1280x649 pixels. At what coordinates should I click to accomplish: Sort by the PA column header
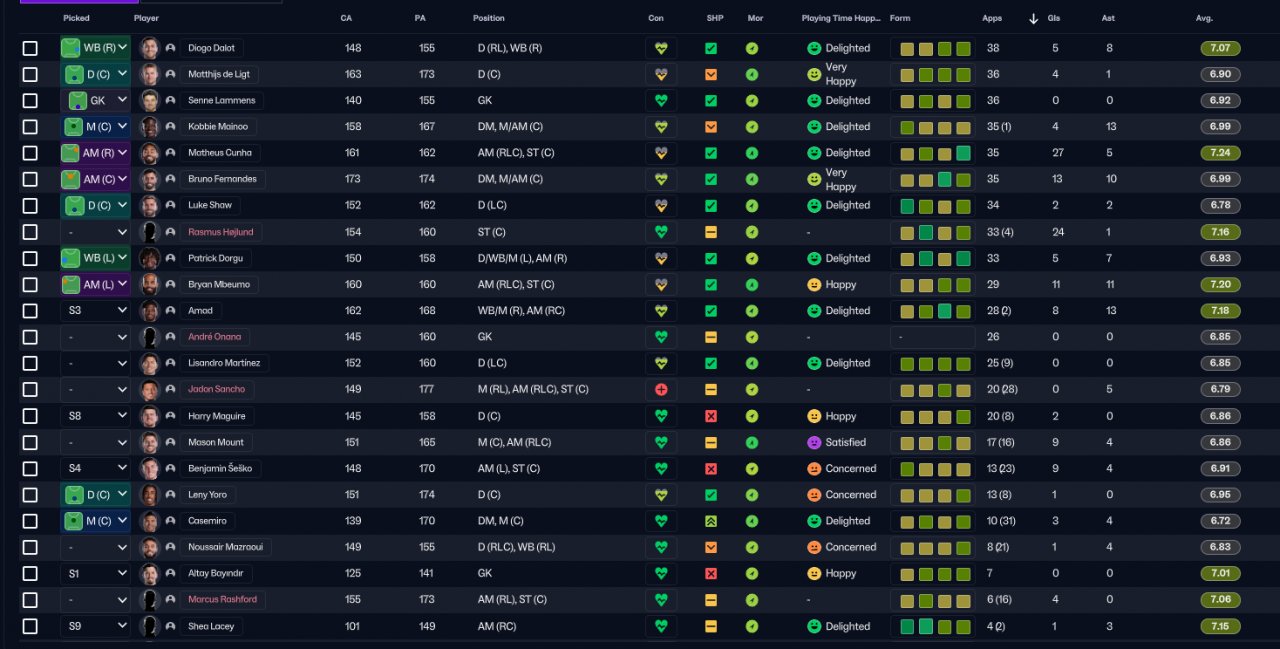point(420,18)
